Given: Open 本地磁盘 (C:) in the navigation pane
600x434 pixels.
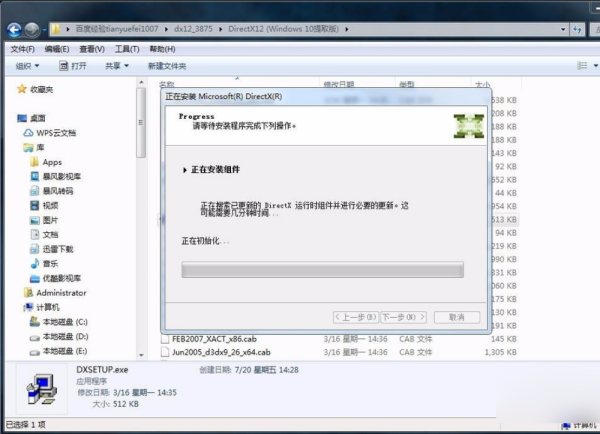Looking at the screenshot, I should click(65, 322).
